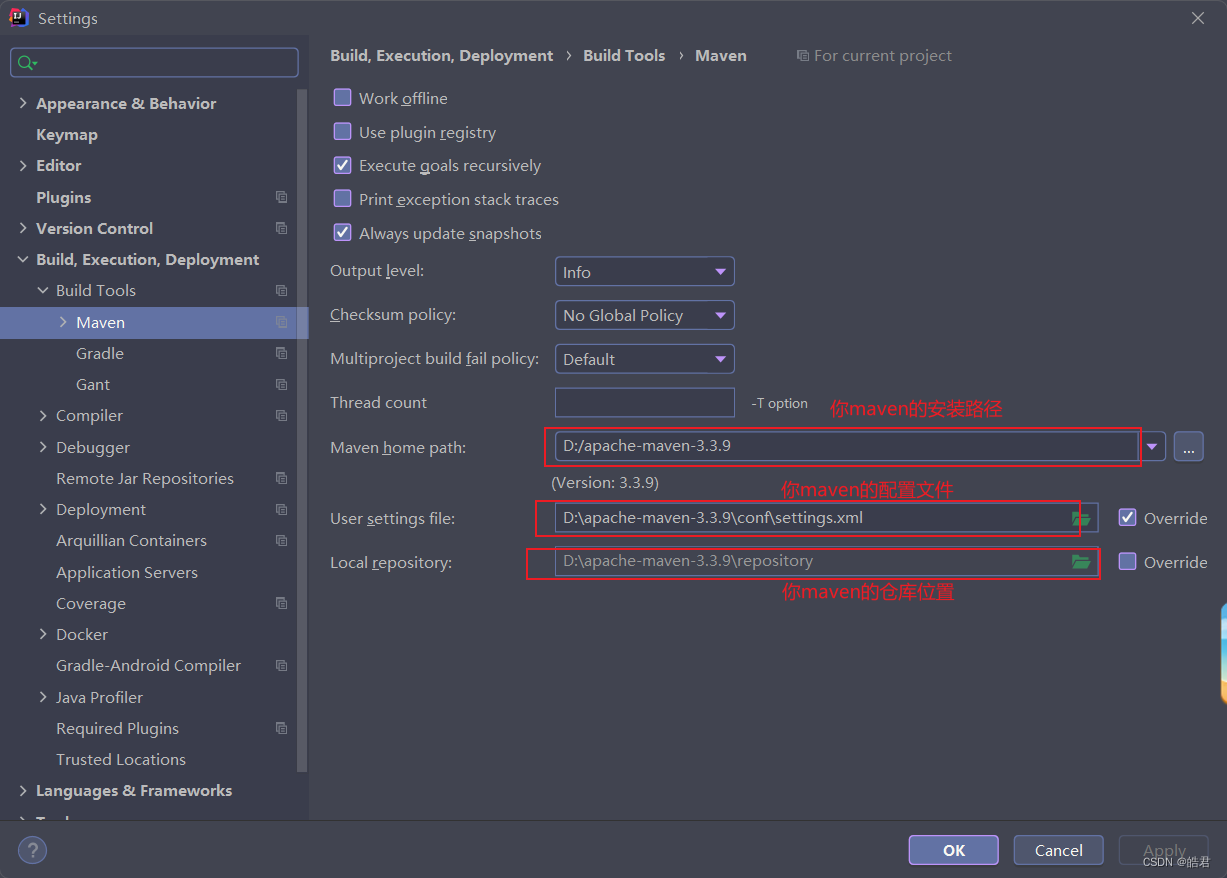Click the project-level icon beside Version Control
Viewport: 1227px width, 878px height.
281,229
